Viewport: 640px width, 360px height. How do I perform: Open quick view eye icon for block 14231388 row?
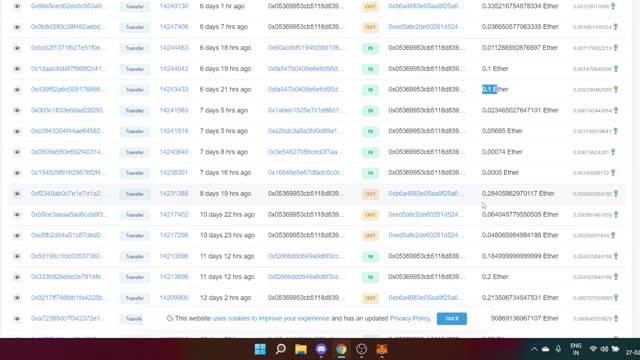tap(17, 193)
